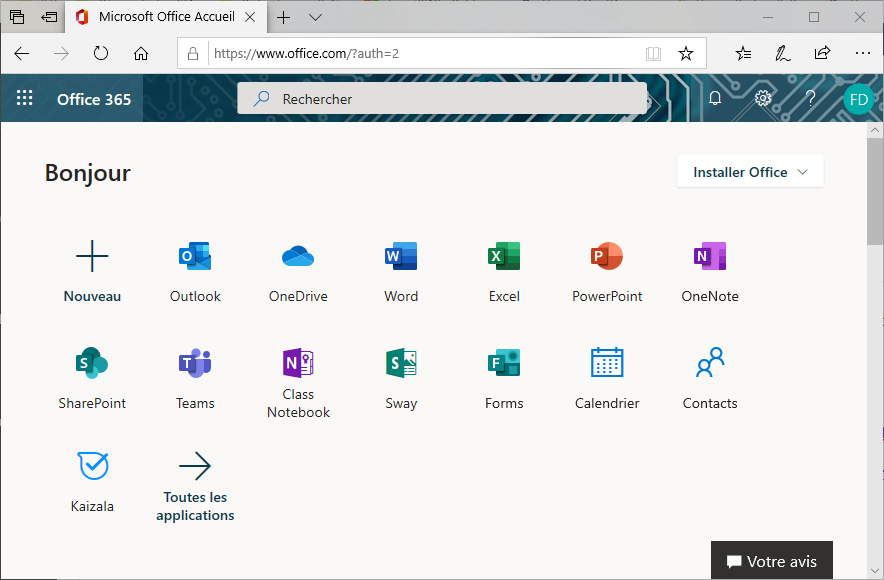Open Microsoft Forms
Viewport: 884px width, 580px height.
504,379
